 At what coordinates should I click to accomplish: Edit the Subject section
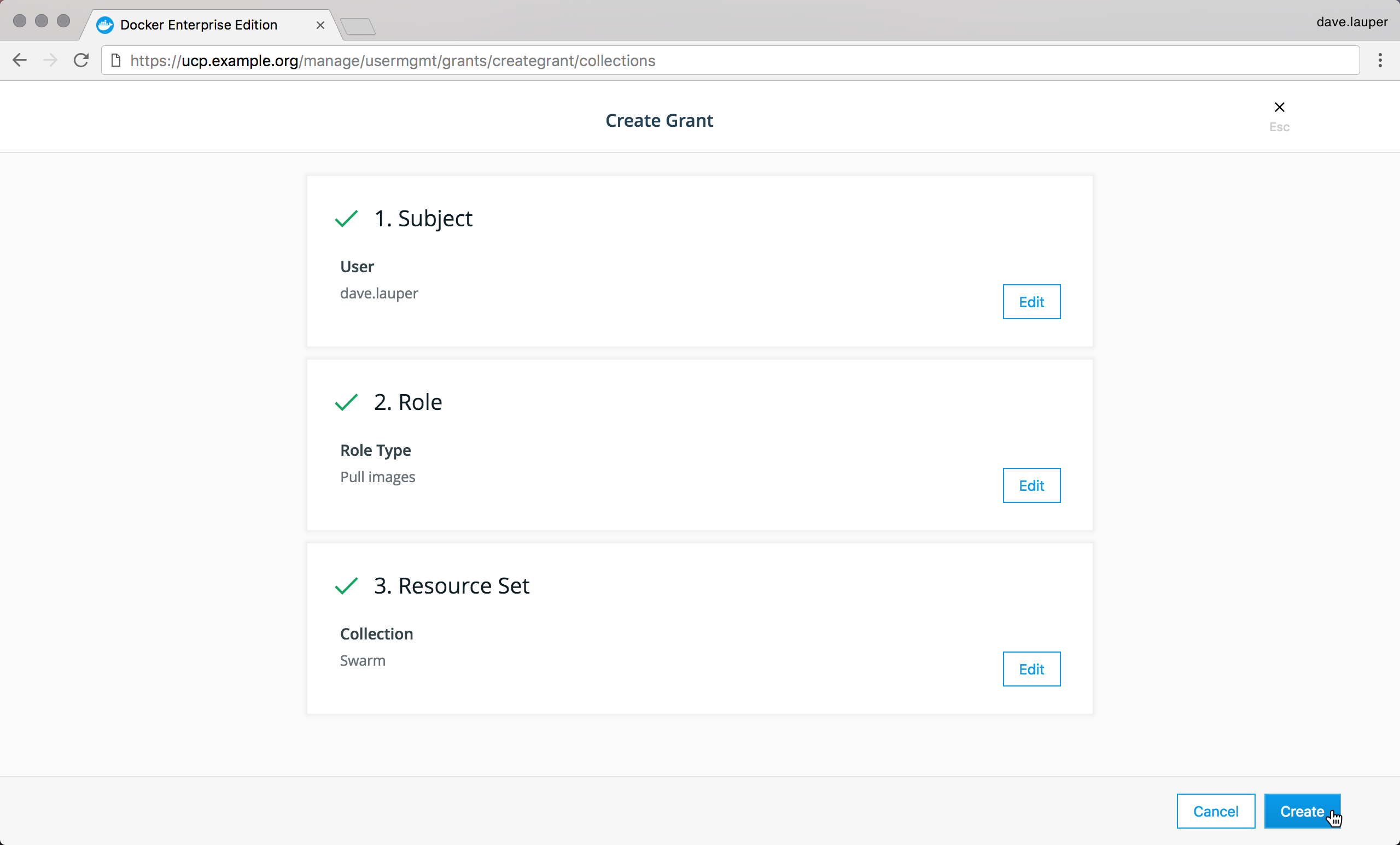click(1031, 302)
